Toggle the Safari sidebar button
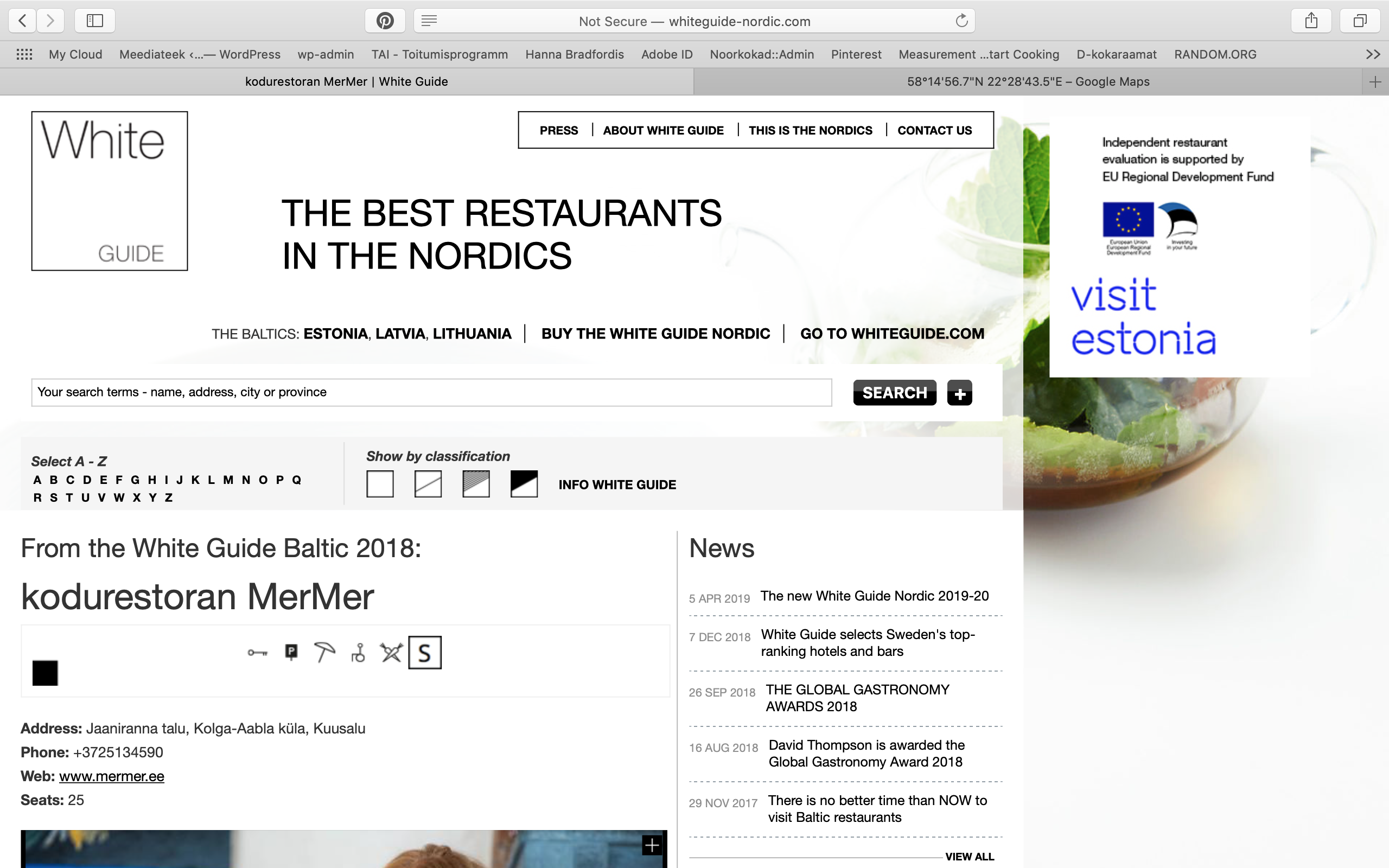Image resolution: width=1389 pixels, height=868 pixels. click(x=95, y=21)
